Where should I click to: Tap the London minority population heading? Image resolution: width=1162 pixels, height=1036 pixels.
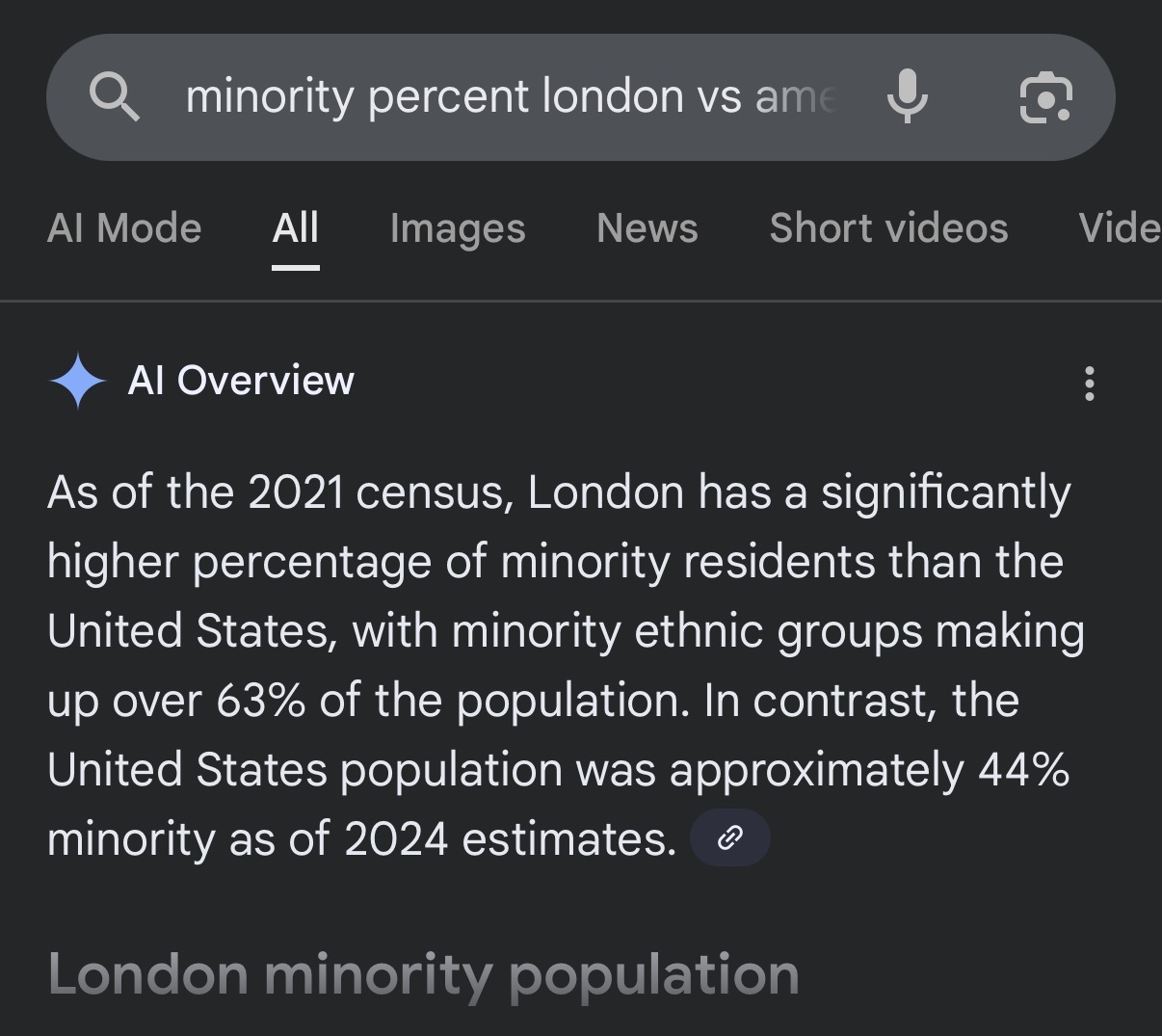click(423, 974)
